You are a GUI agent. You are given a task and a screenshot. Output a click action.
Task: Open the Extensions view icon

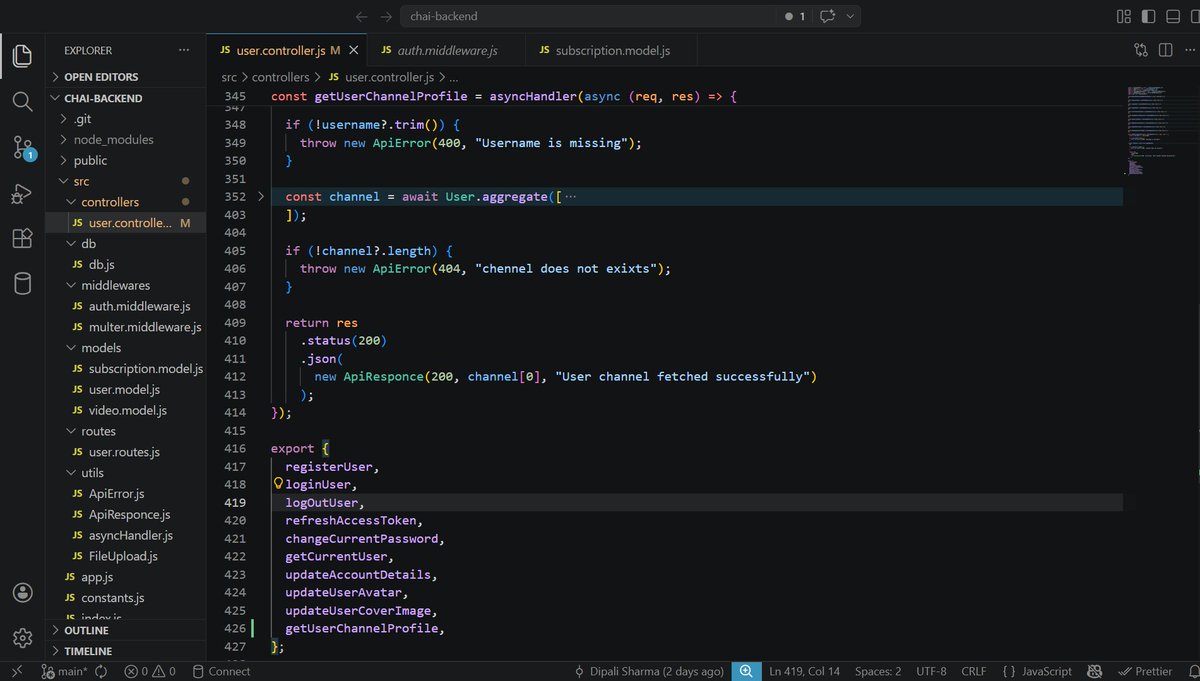(x=22, y=238)
